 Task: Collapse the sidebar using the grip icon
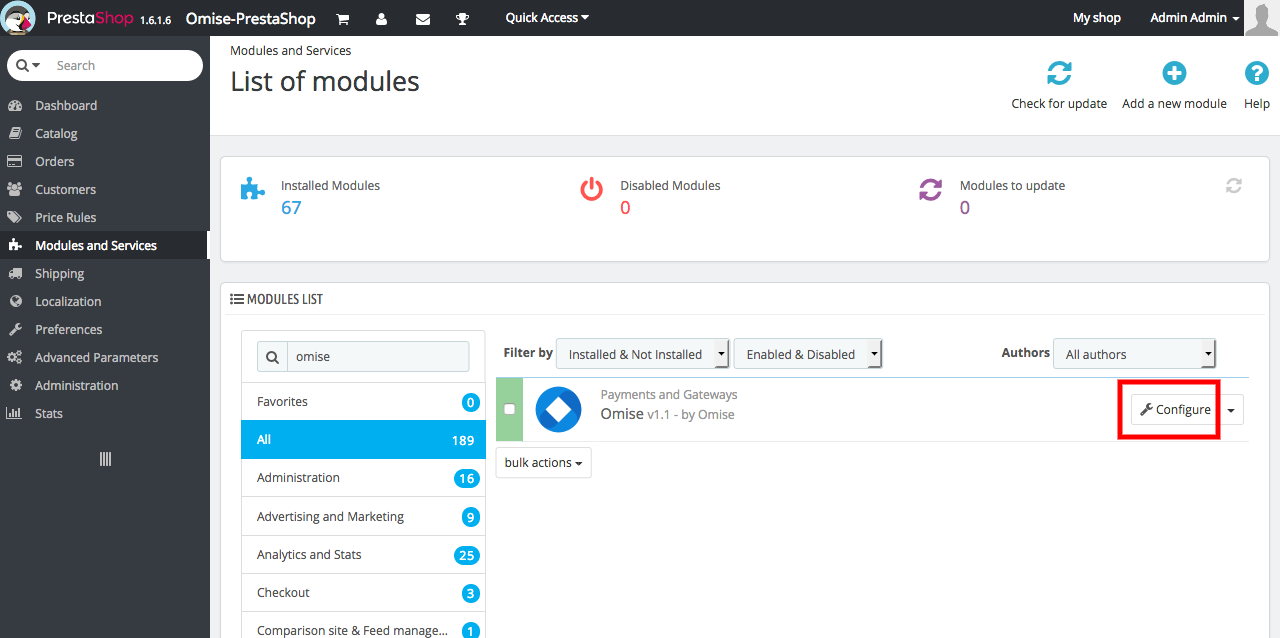[104, 459]
